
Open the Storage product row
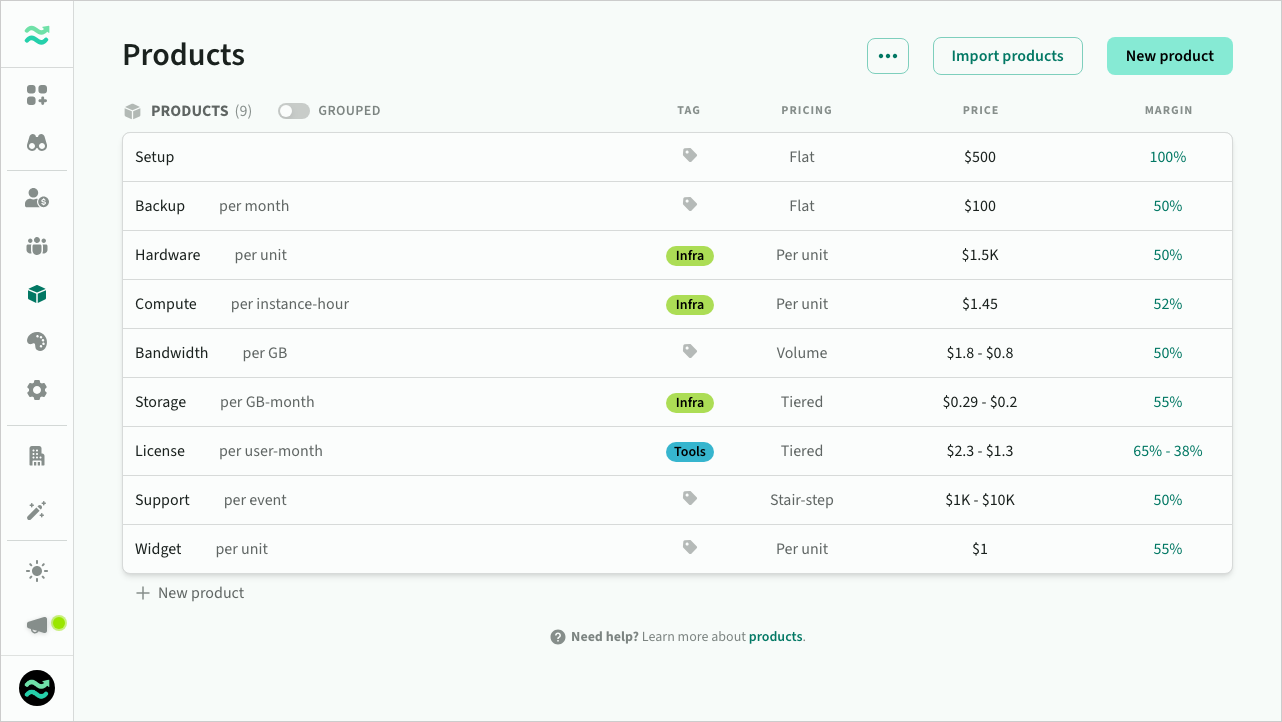coord(161,402)
